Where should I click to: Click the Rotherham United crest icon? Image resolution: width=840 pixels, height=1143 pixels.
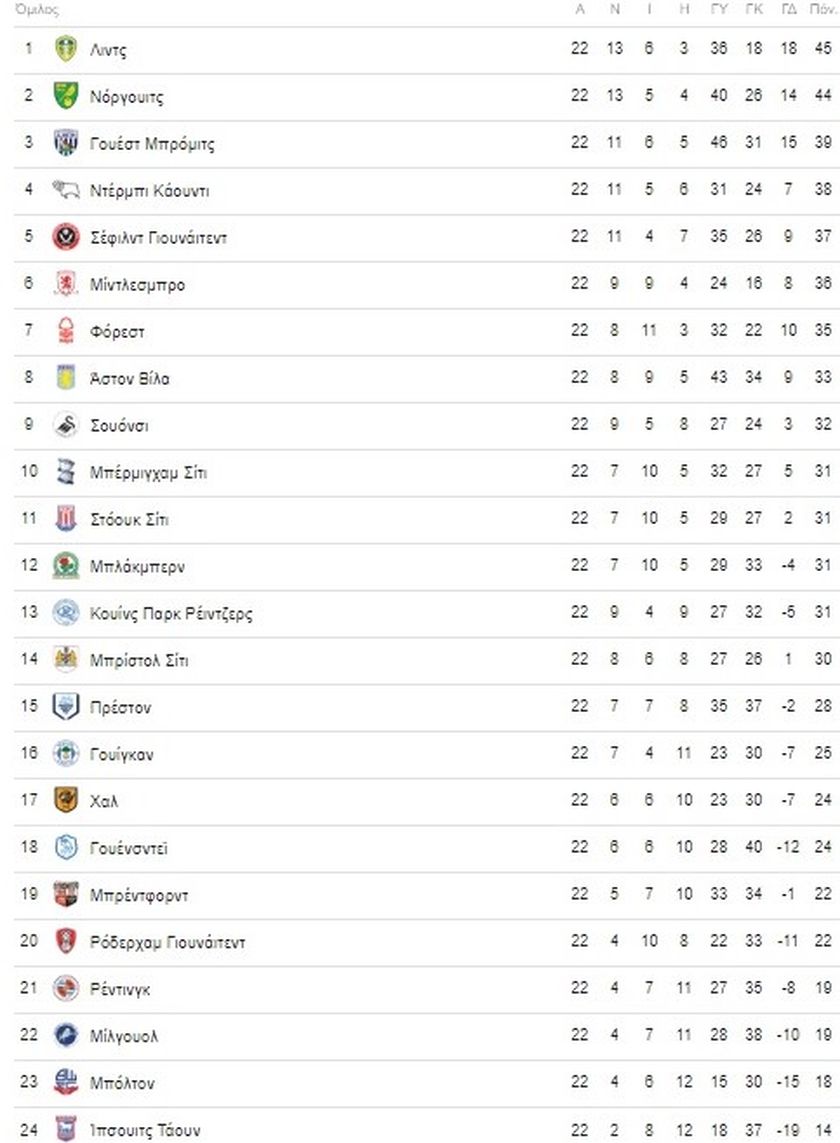coord(66,941)
